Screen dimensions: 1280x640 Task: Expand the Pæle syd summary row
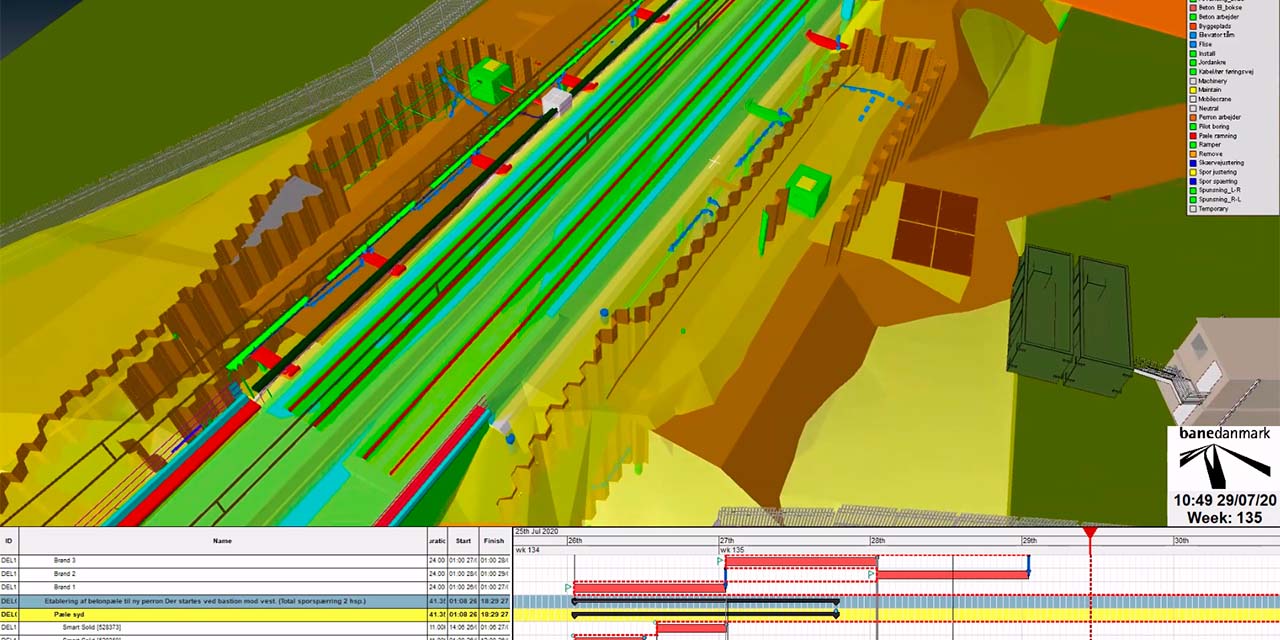click(x=70, y=614)
